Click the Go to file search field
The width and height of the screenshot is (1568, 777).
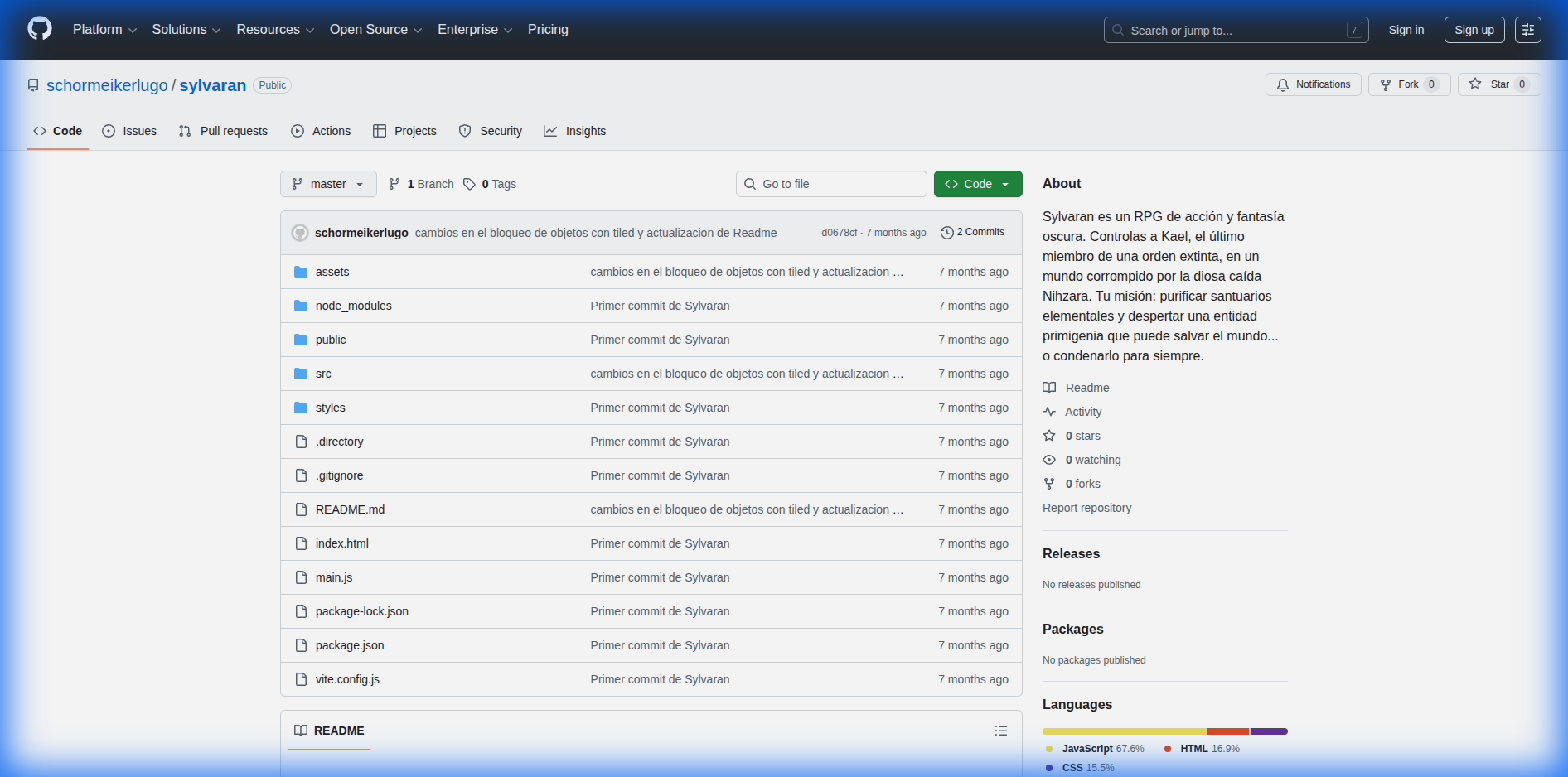click(x=831, y=184)
